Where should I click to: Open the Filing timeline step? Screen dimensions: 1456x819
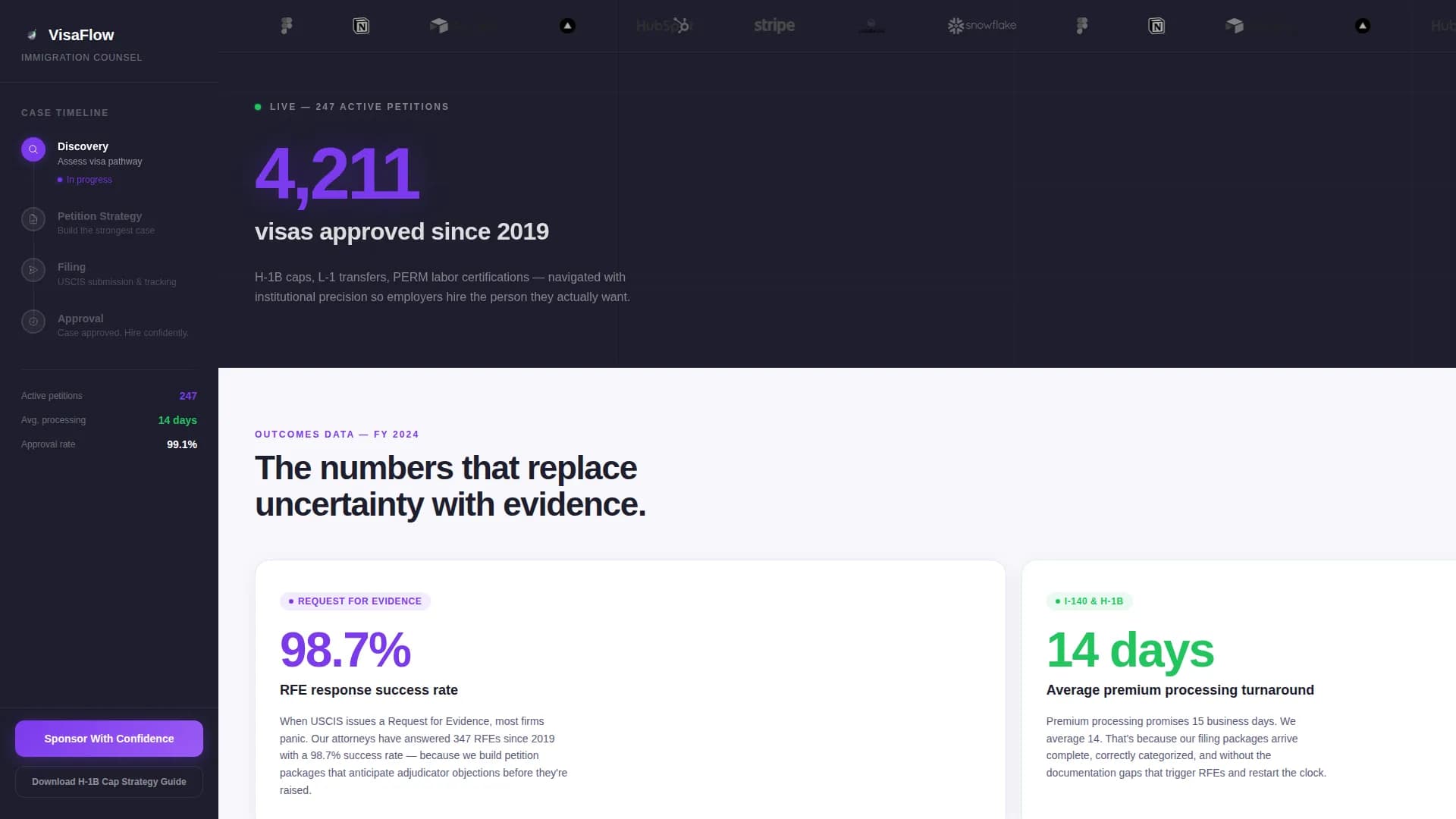[109, 274]
